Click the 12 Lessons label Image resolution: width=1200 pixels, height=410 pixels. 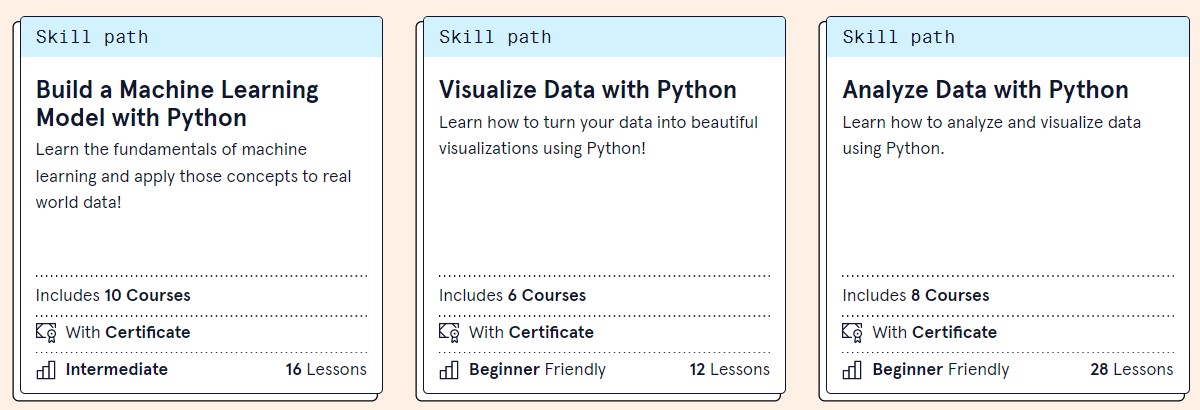point(729,369)
